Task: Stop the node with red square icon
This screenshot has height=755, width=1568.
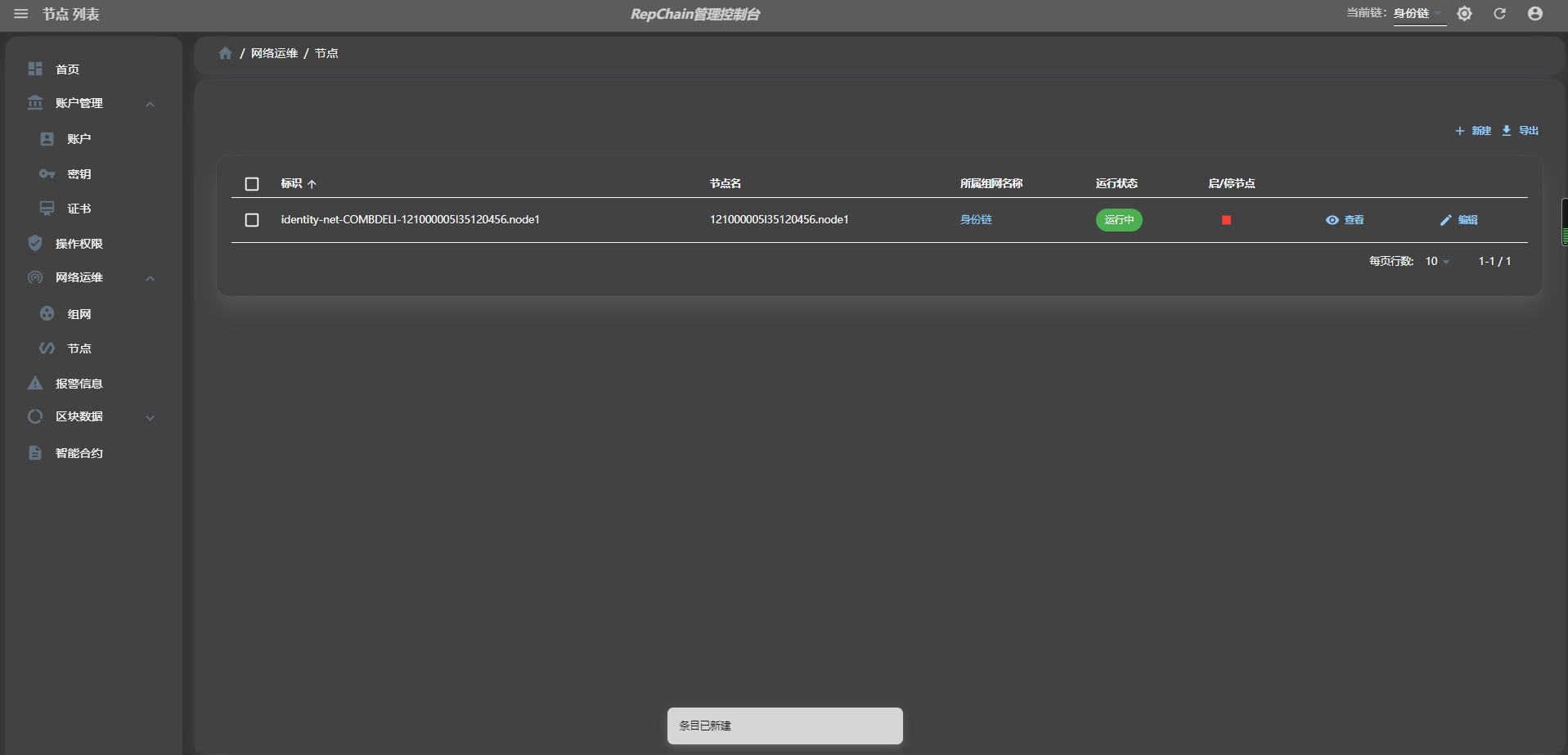Action: [x=1226, y=220]
